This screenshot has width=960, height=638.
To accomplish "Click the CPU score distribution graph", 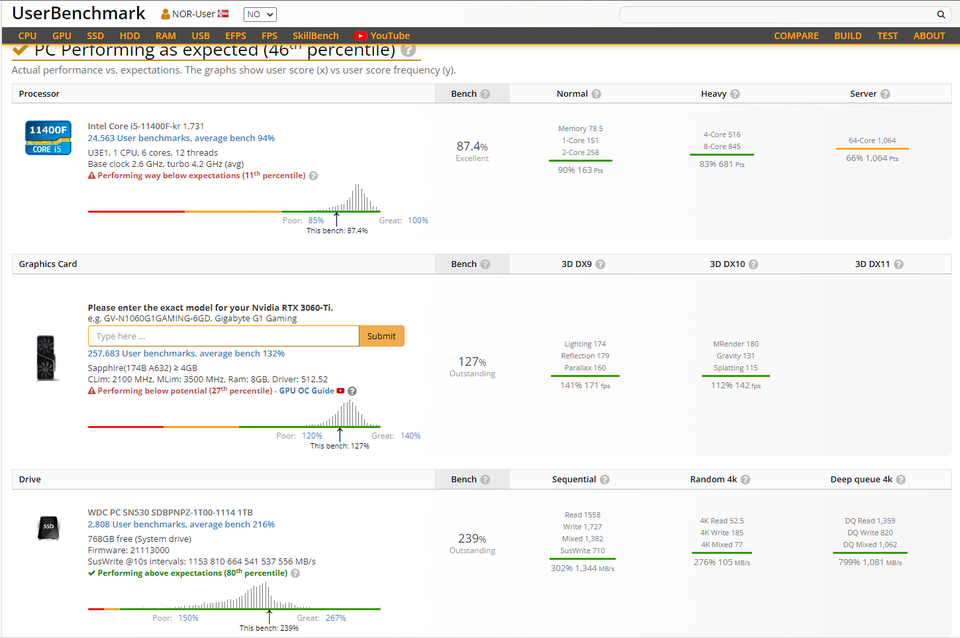I will (234, 198).
